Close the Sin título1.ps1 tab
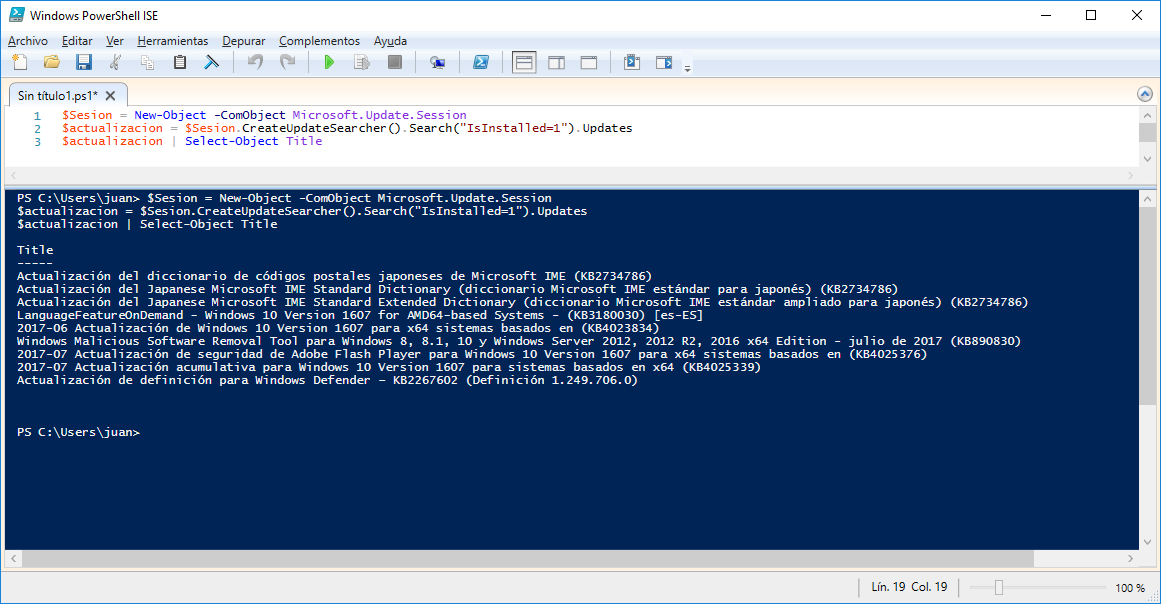This screenshot has height=604, width=1161. [110, 96]
